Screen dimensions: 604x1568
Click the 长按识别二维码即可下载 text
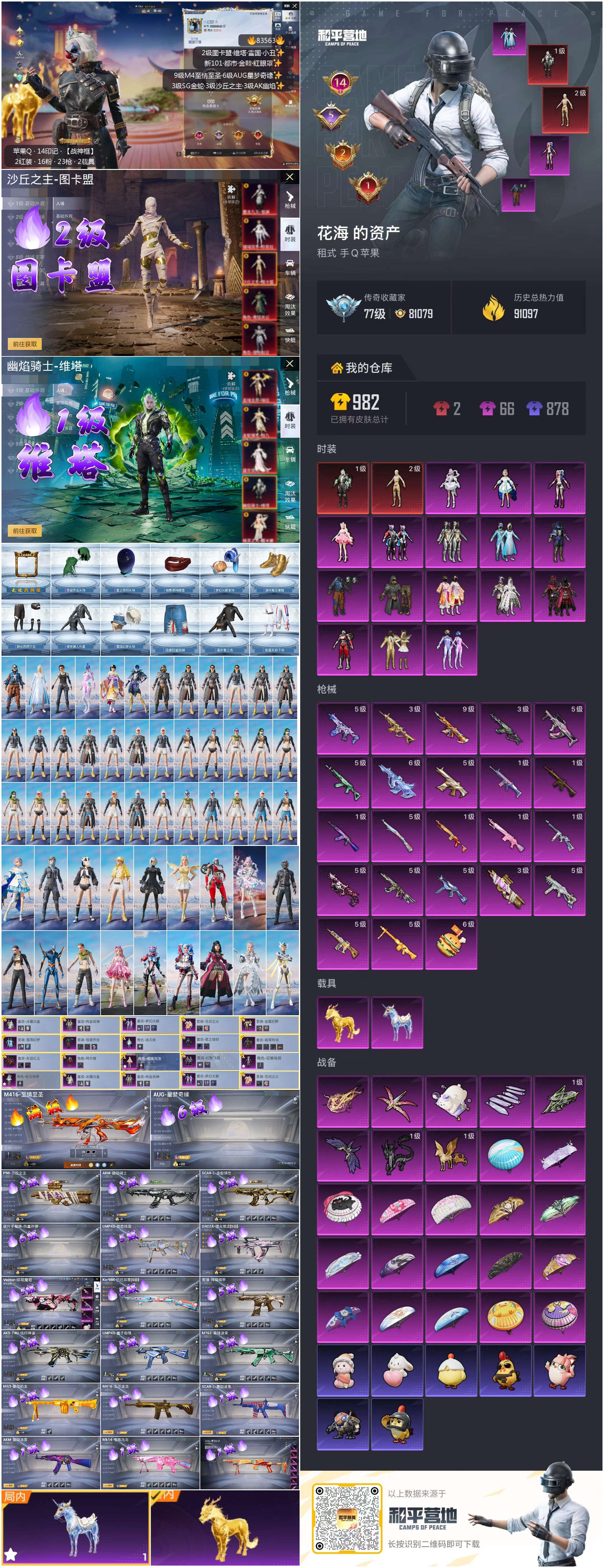coord(434,1544)
